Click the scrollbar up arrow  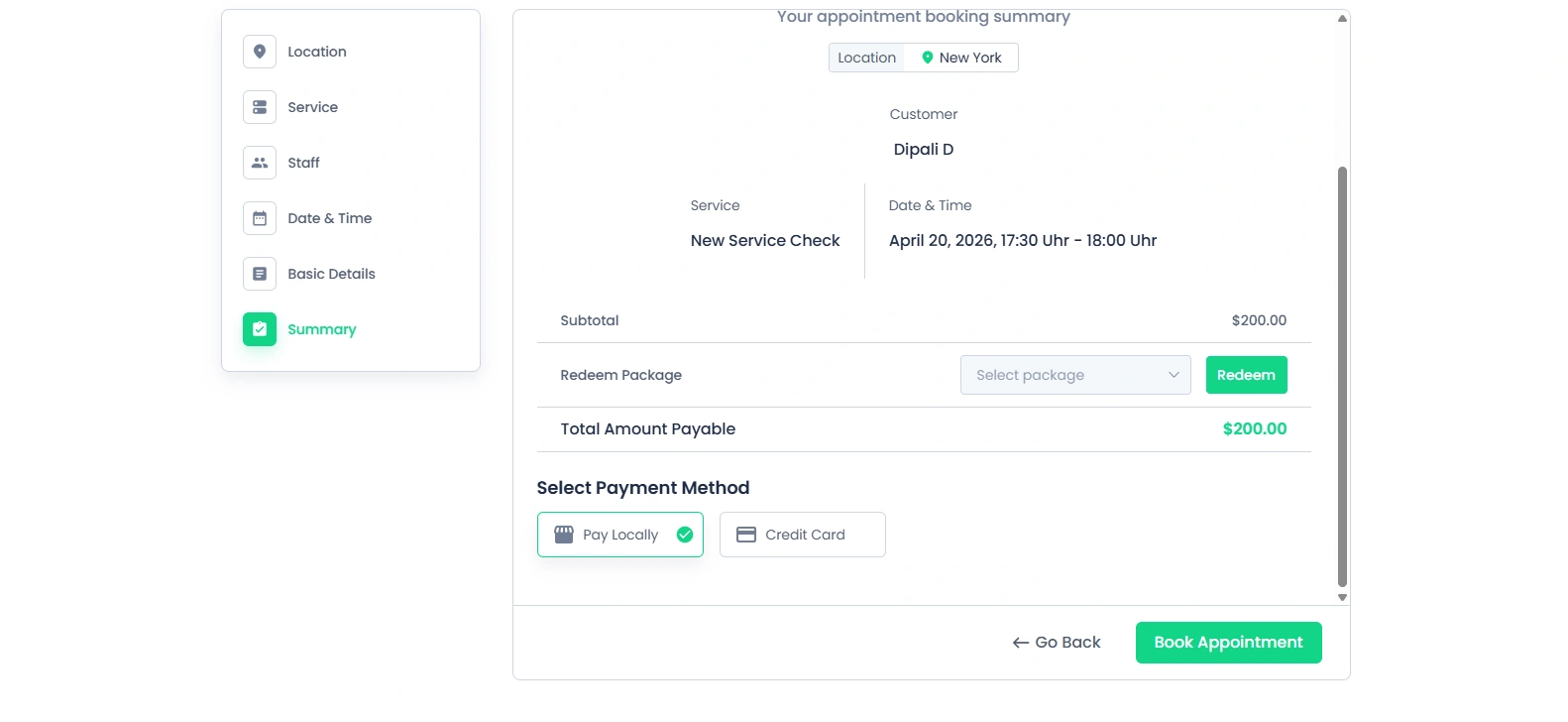point(1342,18)
